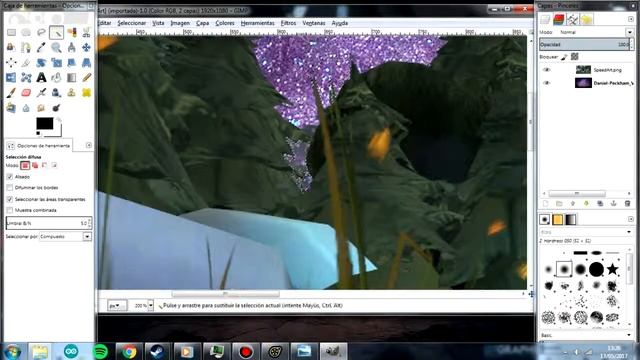
Task: Open the Colores menu
Action: (225, 23)
